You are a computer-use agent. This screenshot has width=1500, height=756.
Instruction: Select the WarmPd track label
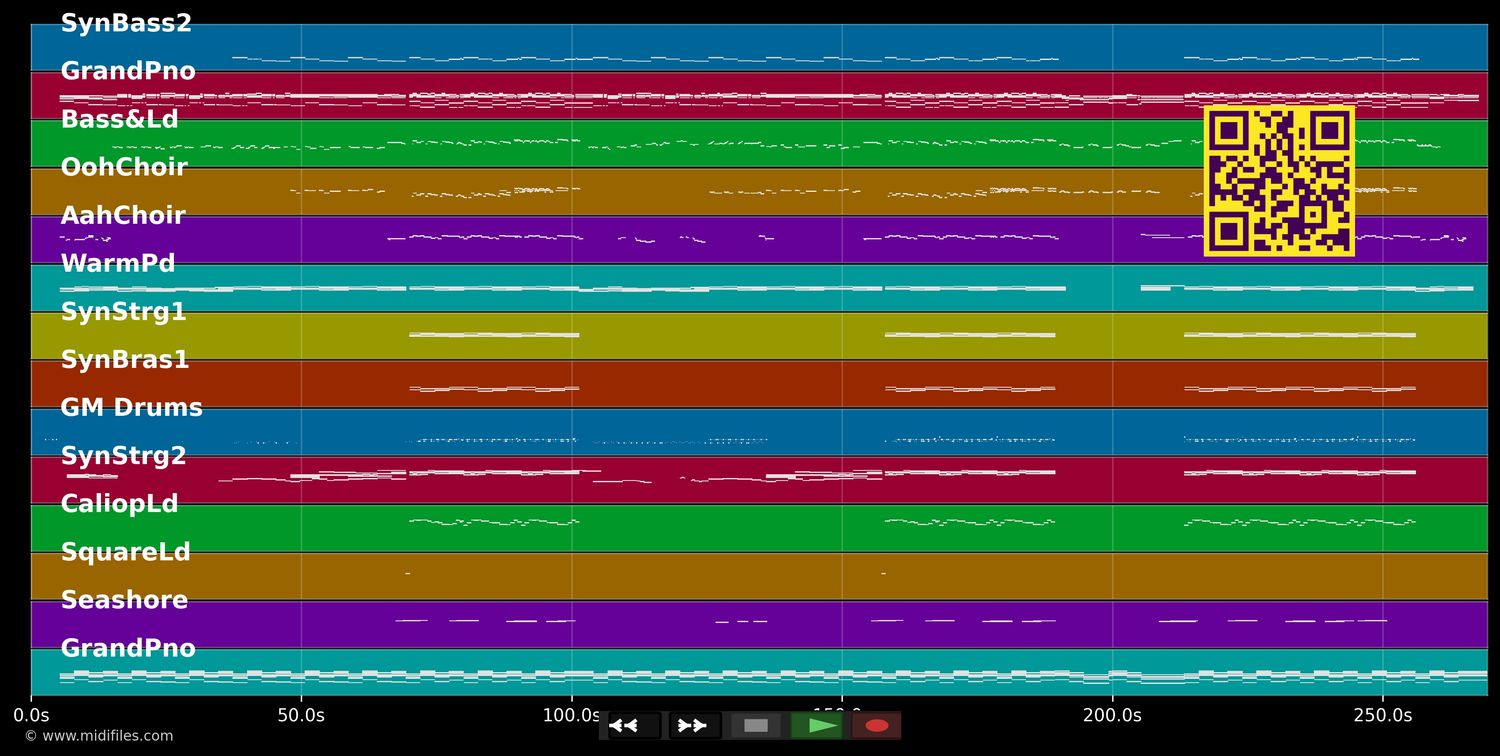pos(118,263)
